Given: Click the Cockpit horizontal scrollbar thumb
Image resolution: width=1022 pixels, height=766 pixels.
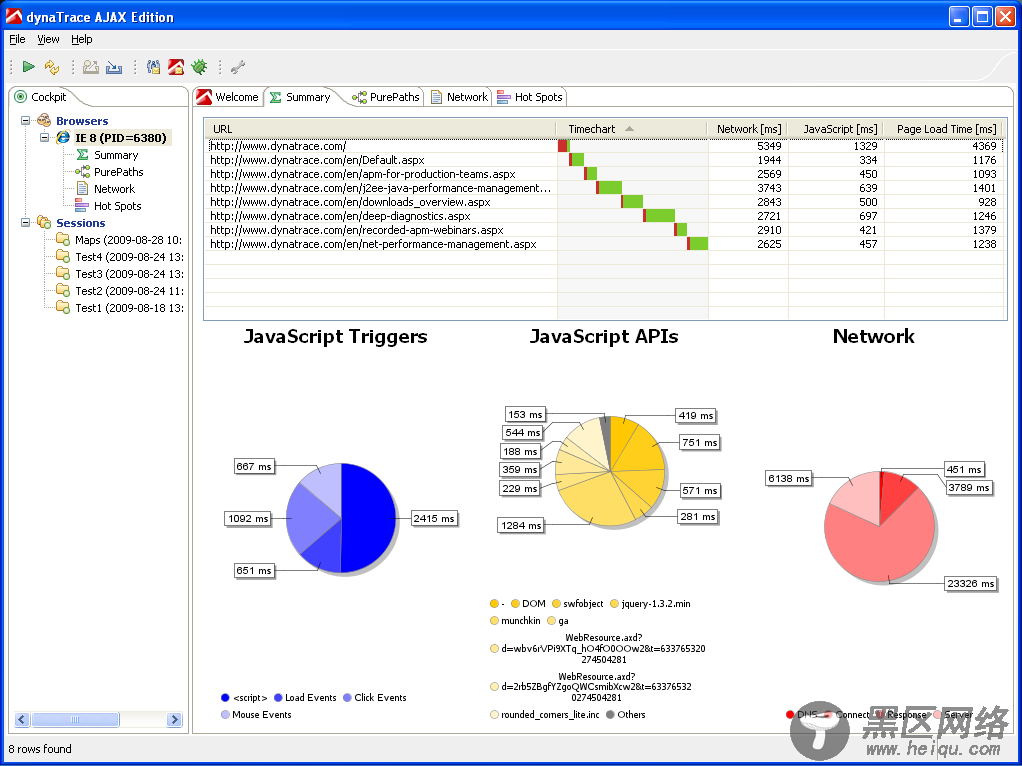Looking at the screenshot, I should (75, 720).
